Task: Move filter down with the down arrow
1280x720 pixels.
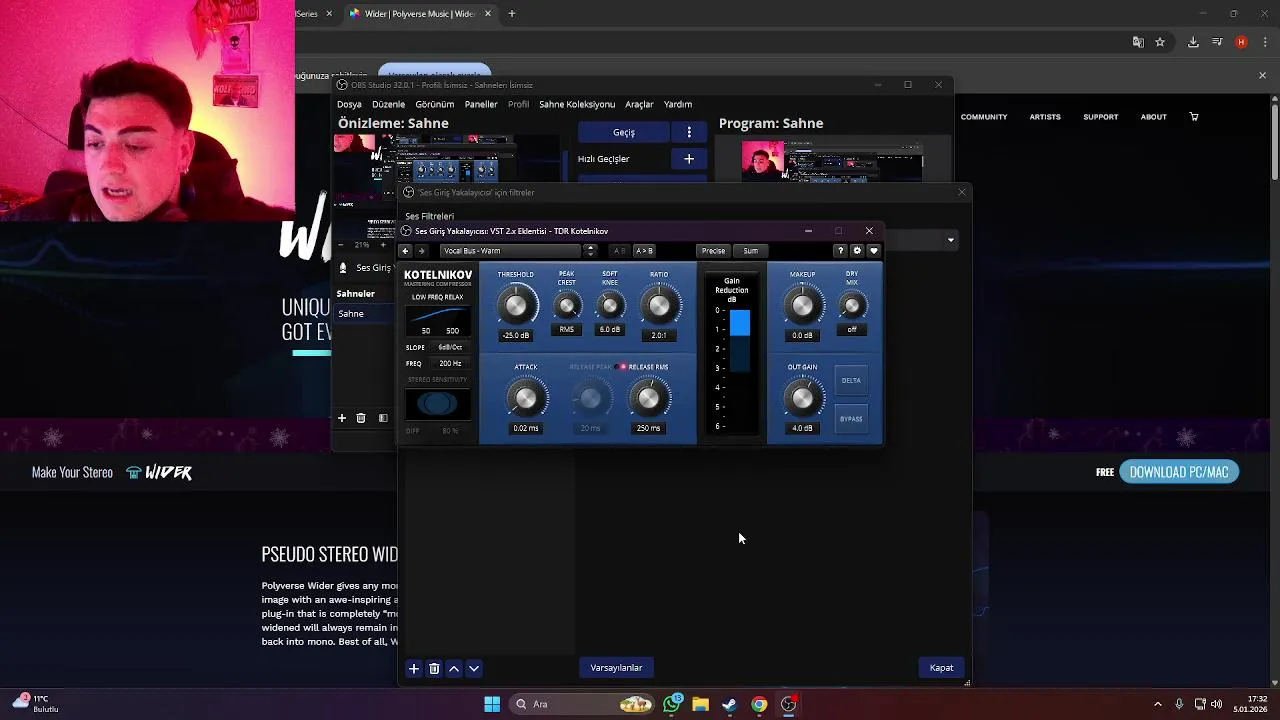Action: [474, 668]
